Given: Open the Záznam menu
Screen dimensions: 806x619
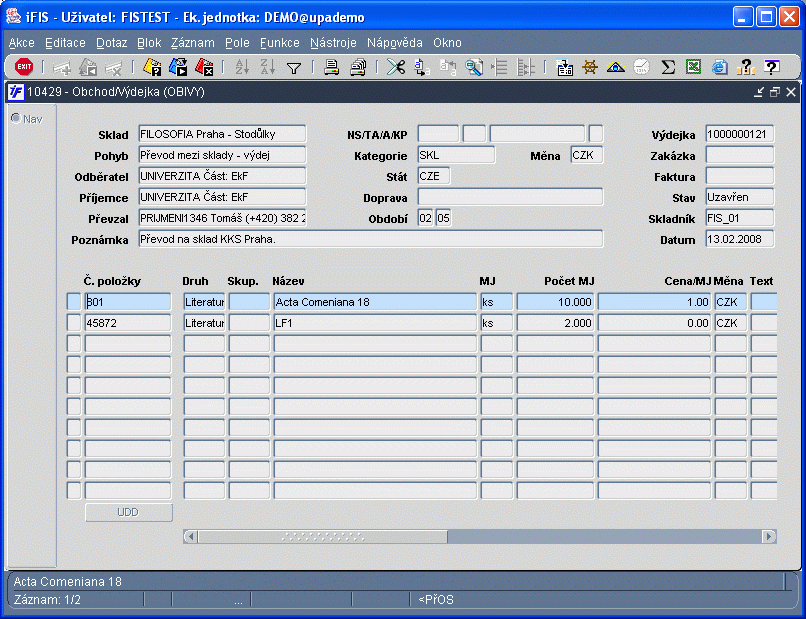Looking at the screenshot, I should 193,43.
